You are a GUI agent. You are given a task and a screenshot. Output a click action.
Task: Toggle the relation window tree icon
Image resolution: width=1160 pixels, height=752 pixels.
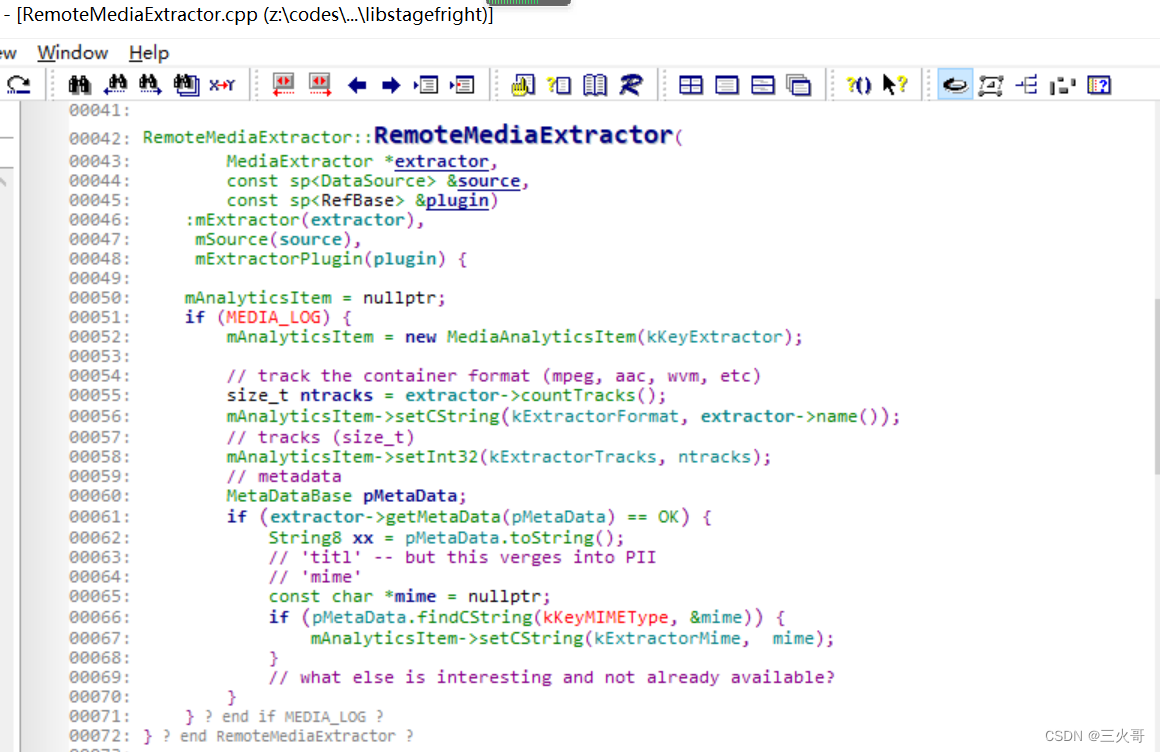point(1027,85)
